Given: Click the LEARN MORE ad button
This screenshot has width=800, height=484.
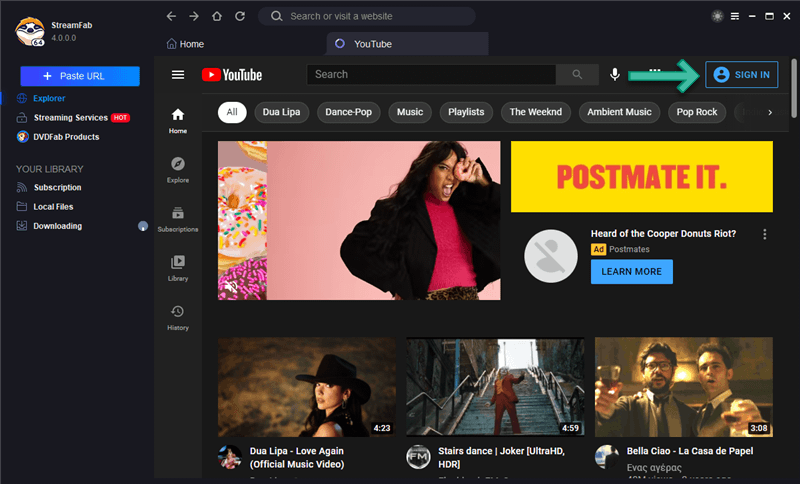Looking at the screenshot, I should click(x=632, y=272).
